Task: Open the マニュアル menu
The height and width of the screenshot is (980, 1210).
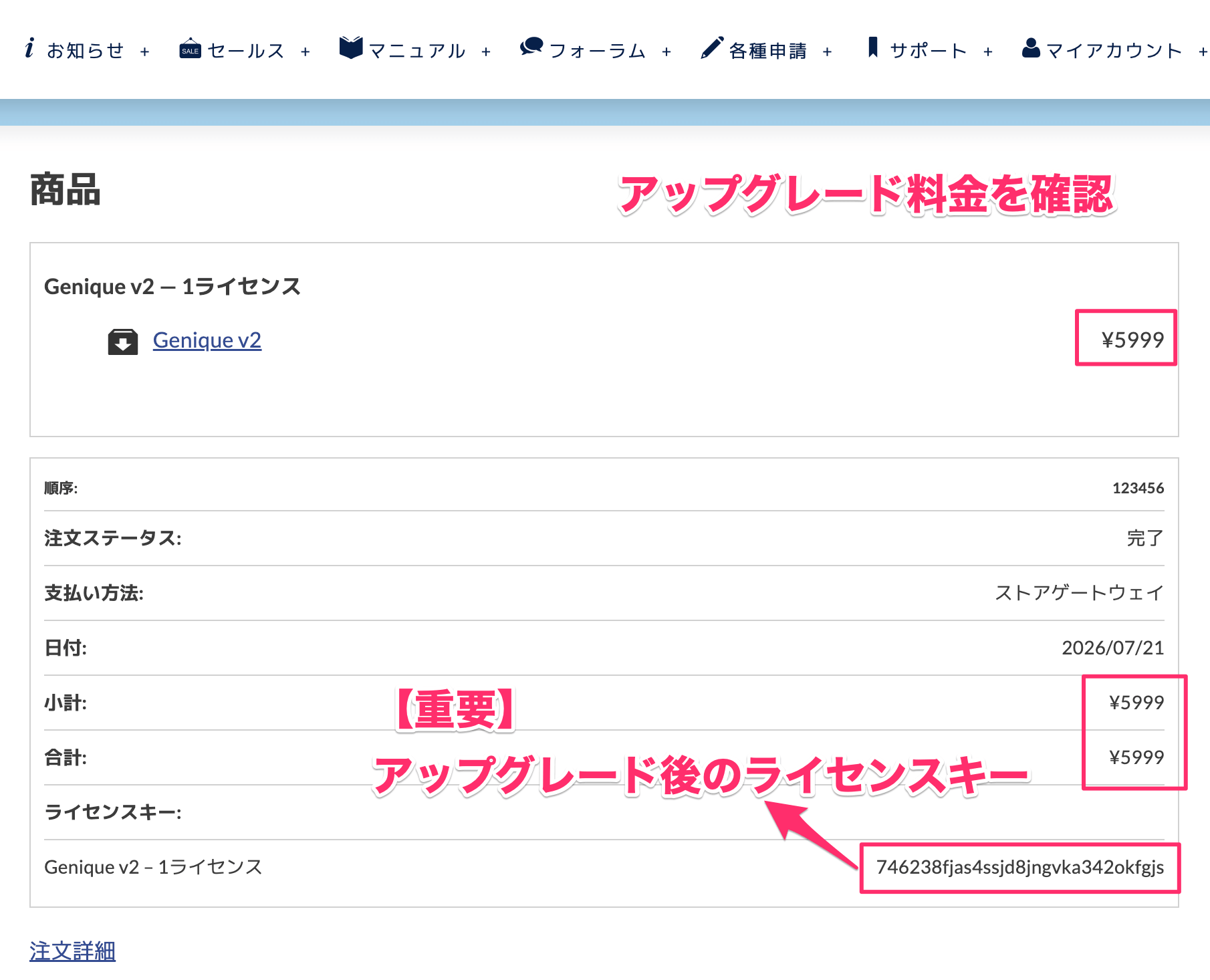Action: click(416, 51)
